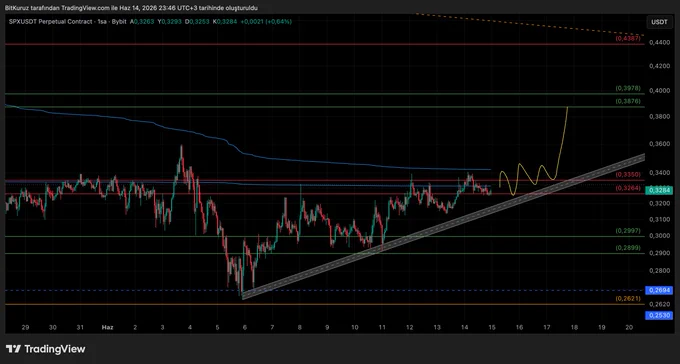680x364 pixels.
Task: Click the low value D0,3253
Action: tap(196, 21)
